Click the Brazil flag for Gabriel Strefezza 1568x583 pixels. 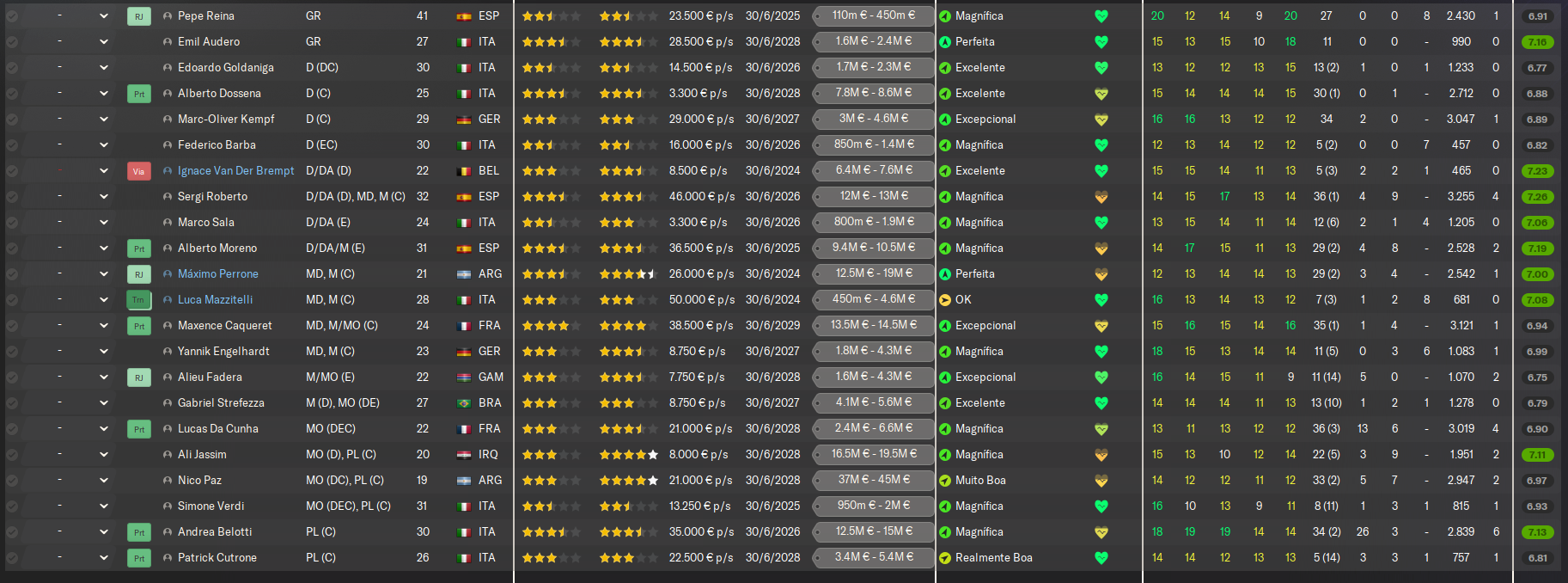(x=464, y=403)
